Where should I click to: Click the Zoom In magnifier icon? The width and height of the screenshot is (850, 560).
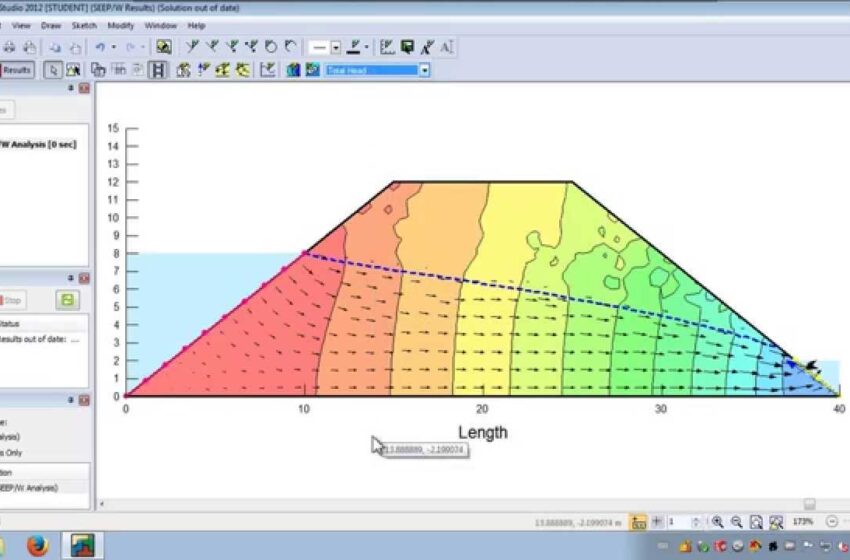click(x=717, y=522)
